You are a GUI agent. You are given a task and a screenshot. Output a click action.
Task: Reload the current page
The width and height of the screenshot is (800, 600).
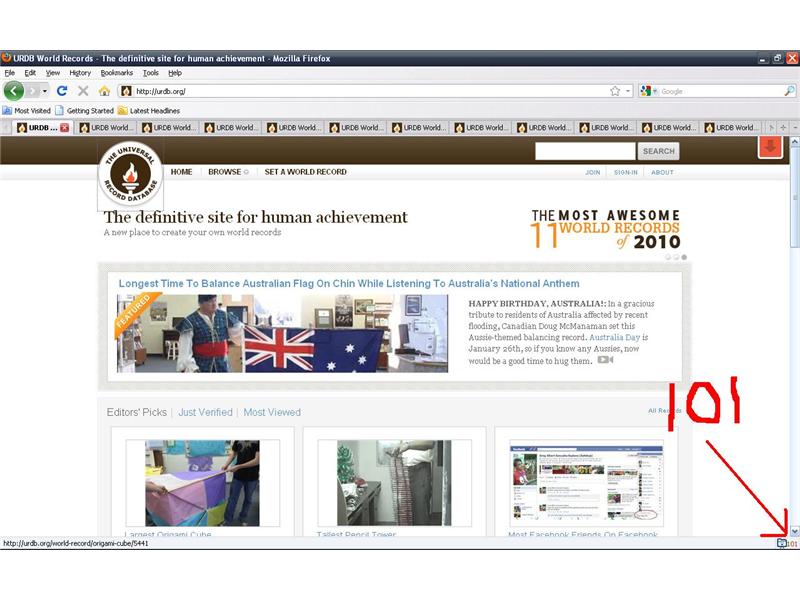pos(60,90)
